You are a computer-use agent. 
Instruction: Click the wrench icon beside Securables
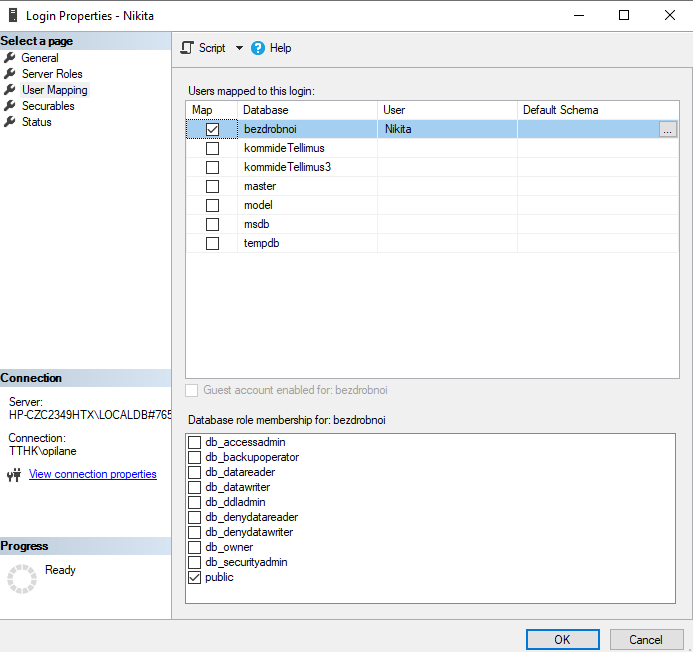pos(11,106)
